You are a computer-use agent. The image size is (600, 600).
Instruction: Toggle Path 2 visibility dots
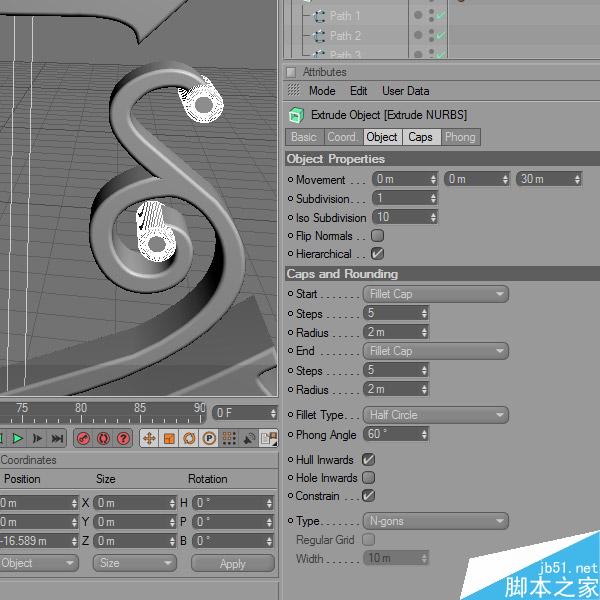tap(431, 35)
